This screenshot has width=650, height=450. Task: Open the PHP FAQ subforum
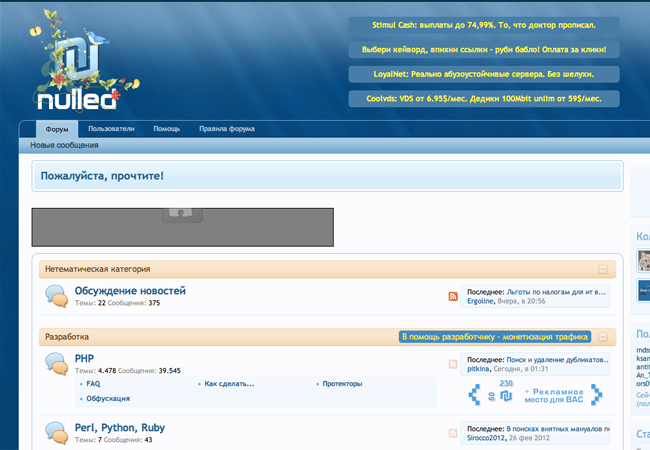point(93,383)
